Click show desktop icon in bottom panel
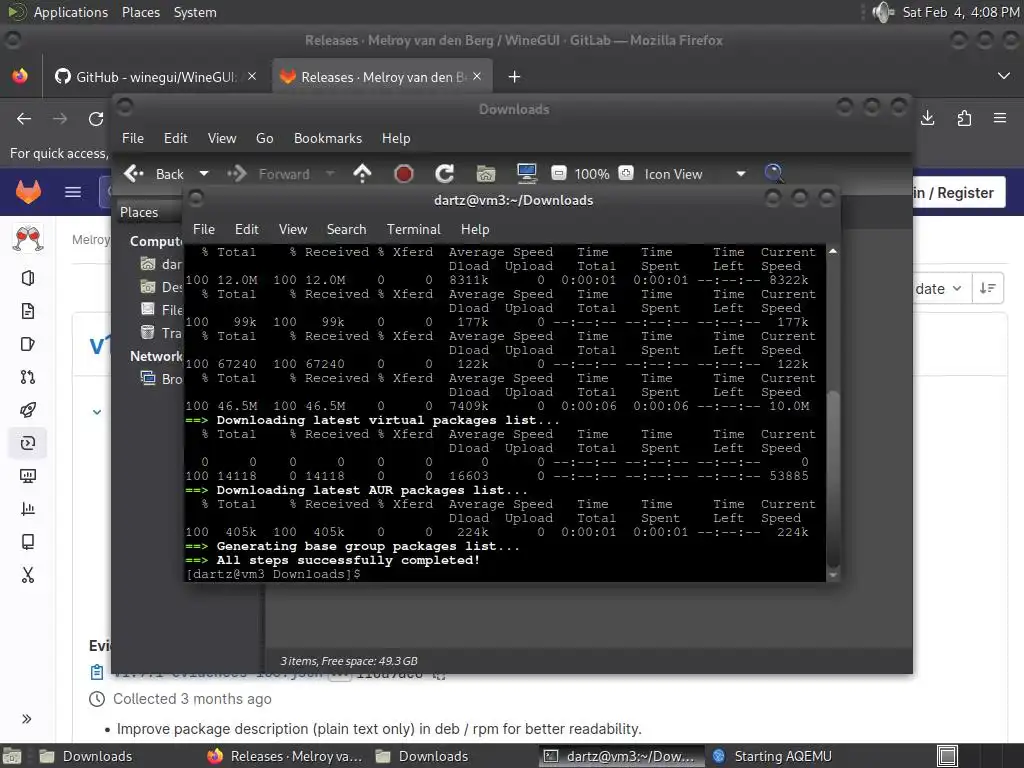1024x768 pixels. 12,756
